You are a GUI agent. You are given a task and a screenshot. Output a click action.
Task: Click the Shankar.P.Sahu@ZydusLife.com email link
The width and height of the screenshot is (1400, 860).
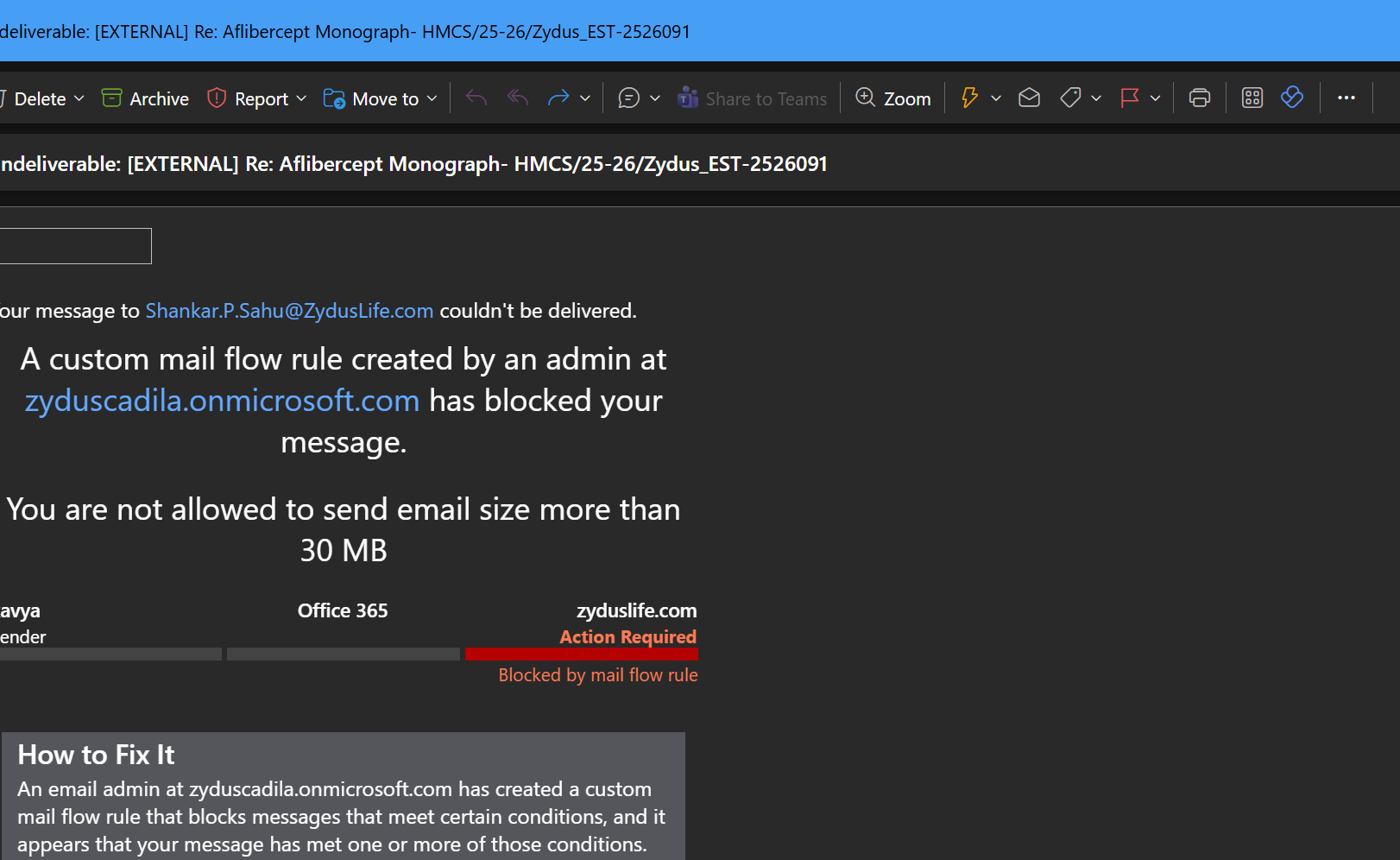click(289, 311)
